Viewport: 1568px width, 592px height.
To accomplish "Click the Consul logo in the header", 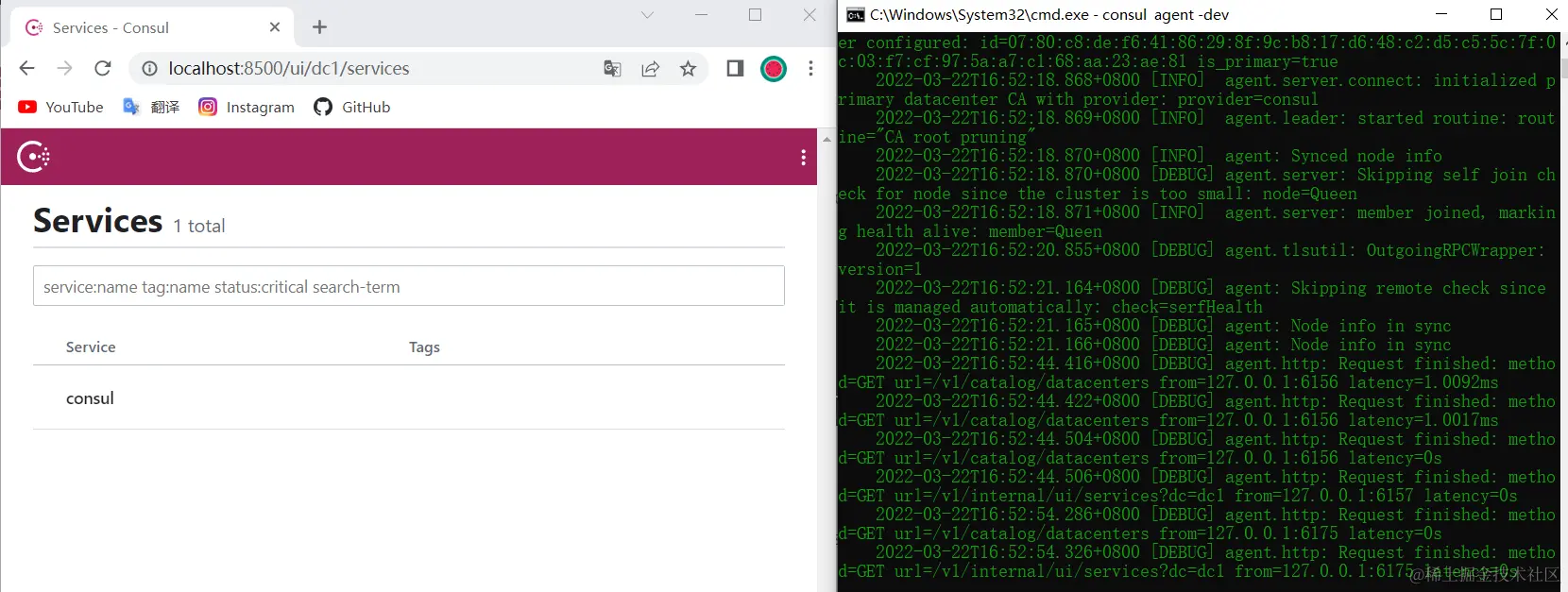I will pos(34,157).
